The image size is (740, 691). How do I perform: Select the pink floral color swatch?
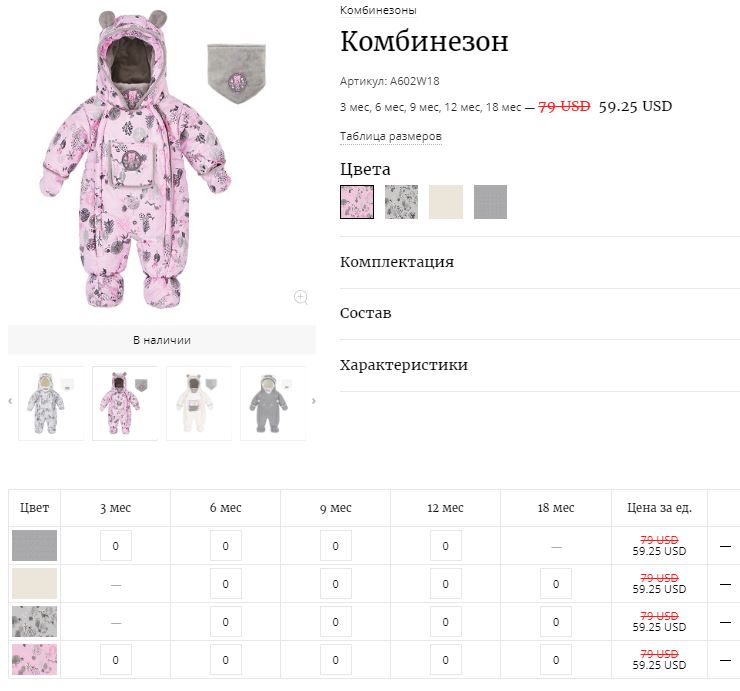click(357, 202)
